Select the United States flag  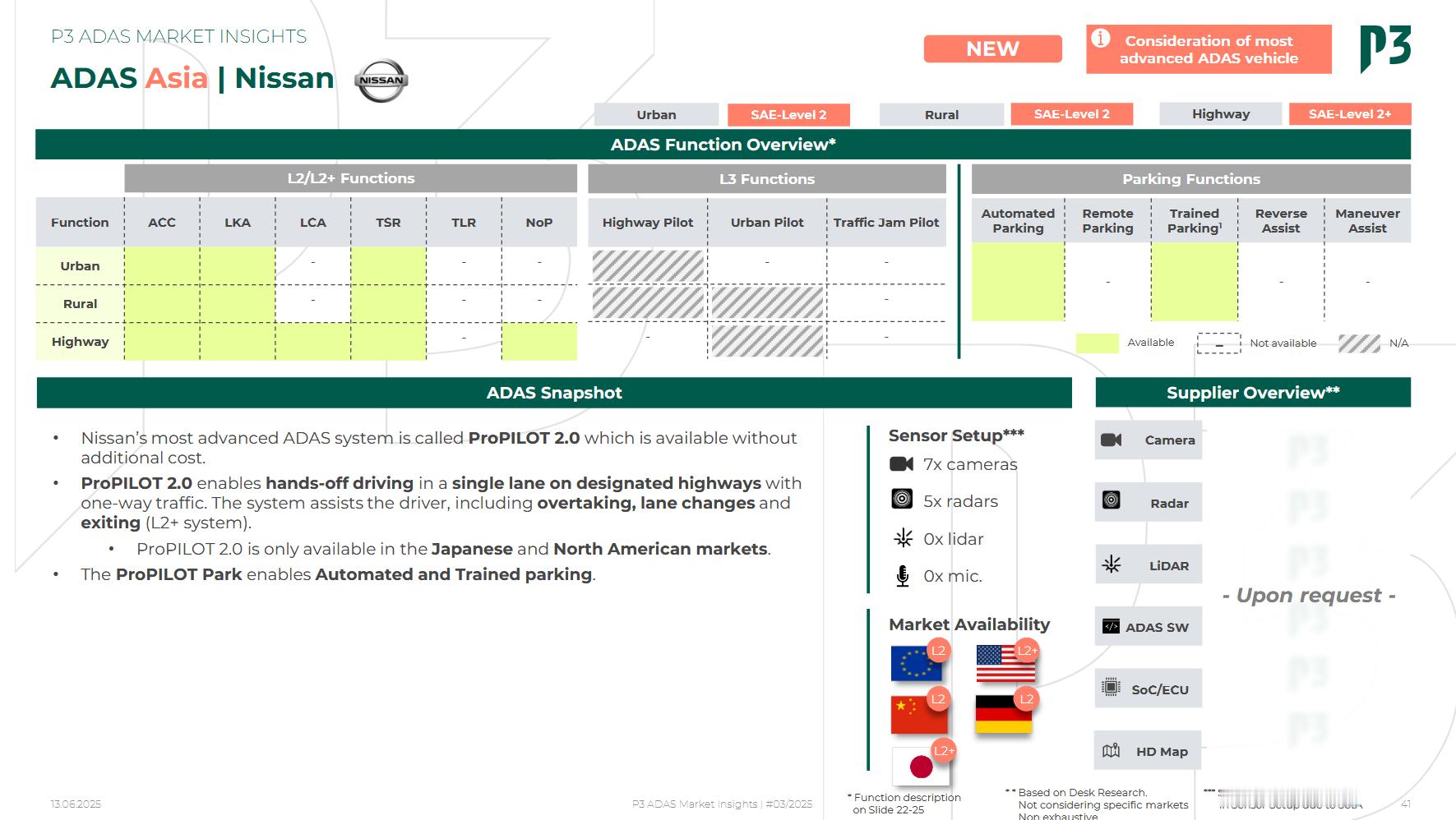(x=1005, y=664)
